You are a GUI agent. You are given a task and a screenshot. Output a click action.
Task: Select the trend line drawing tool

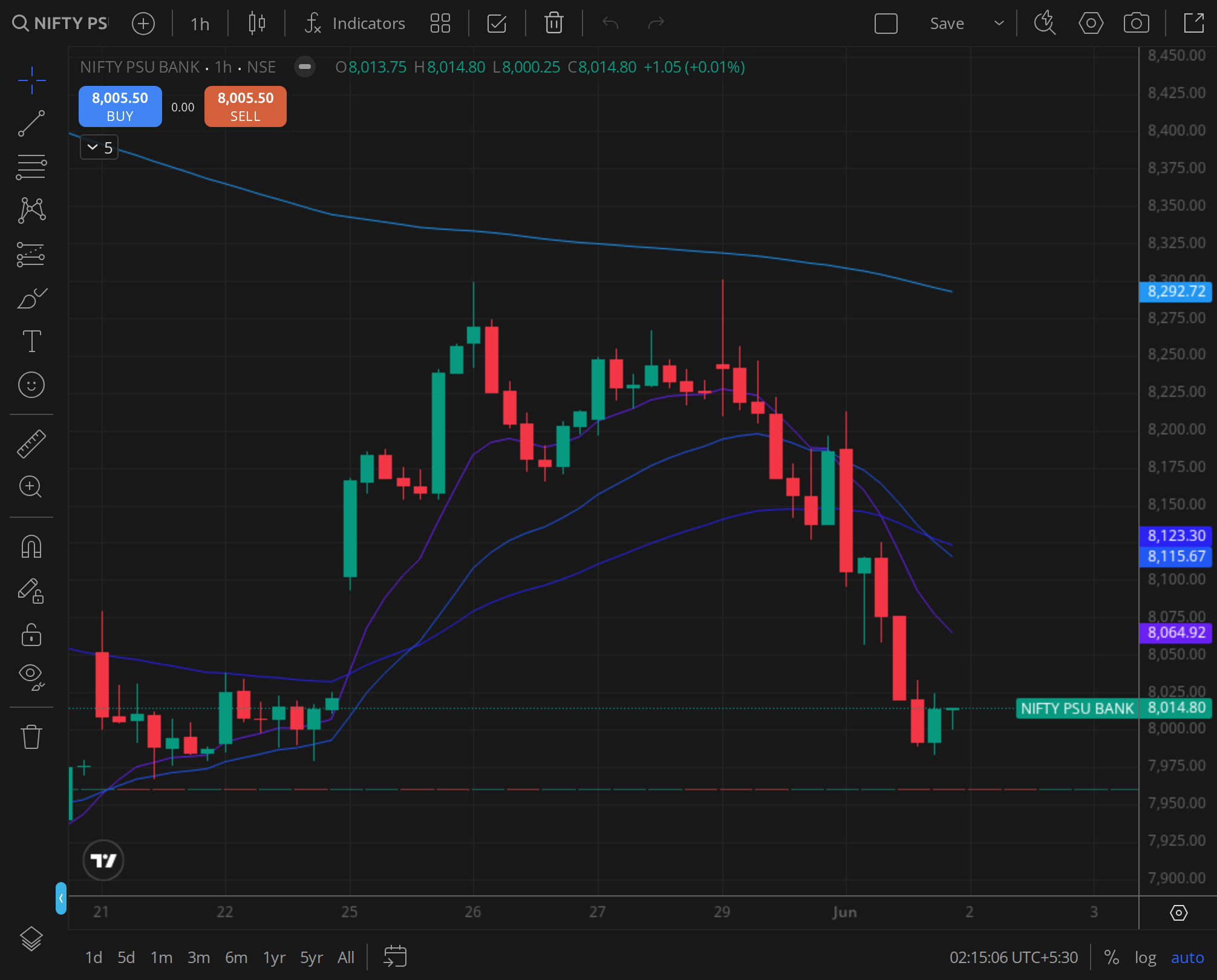pyautogui.click(x=31, y=123)
